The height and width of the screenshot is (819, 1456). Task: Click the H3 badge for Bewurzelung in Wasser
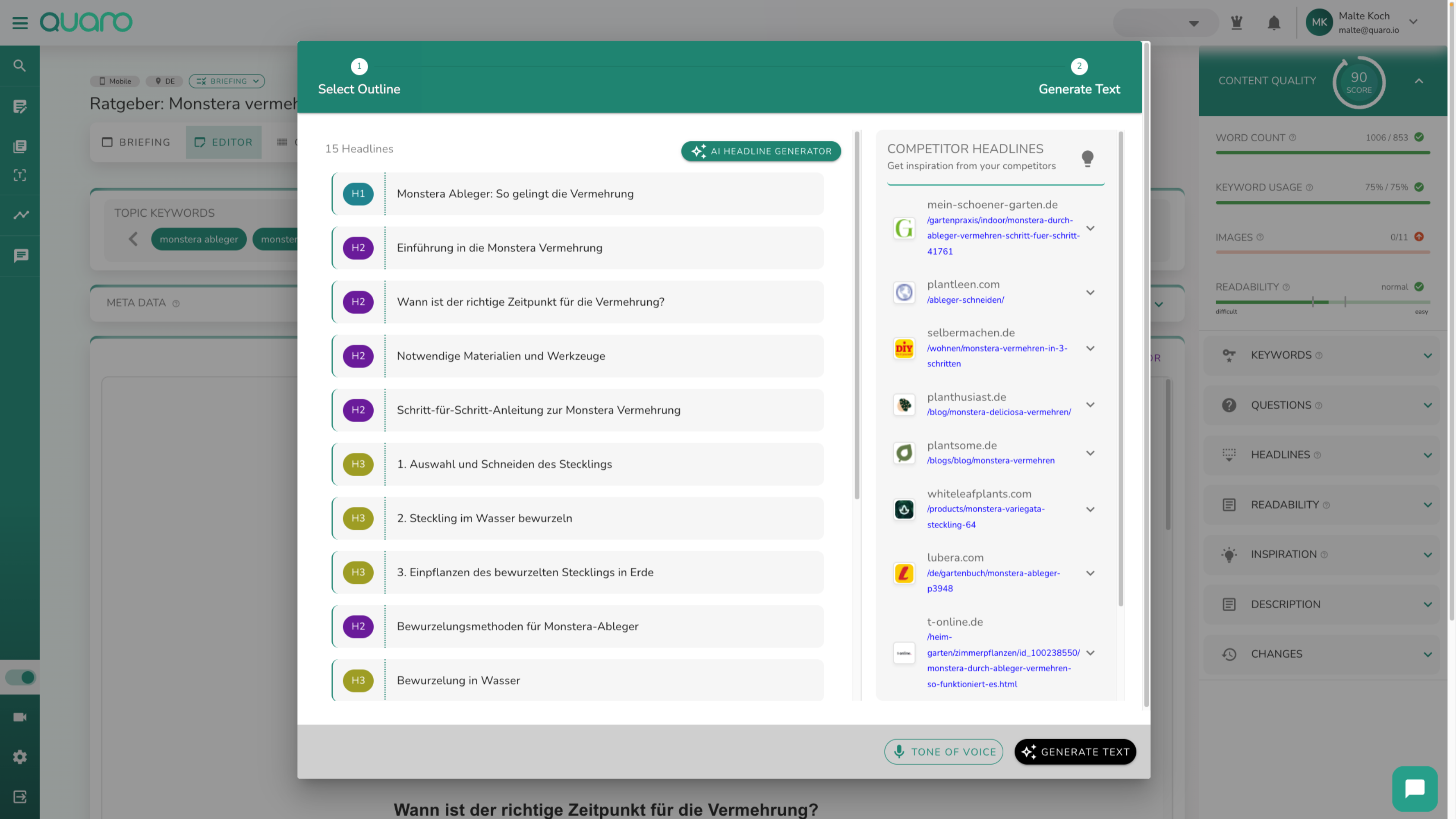click(358, 680)
